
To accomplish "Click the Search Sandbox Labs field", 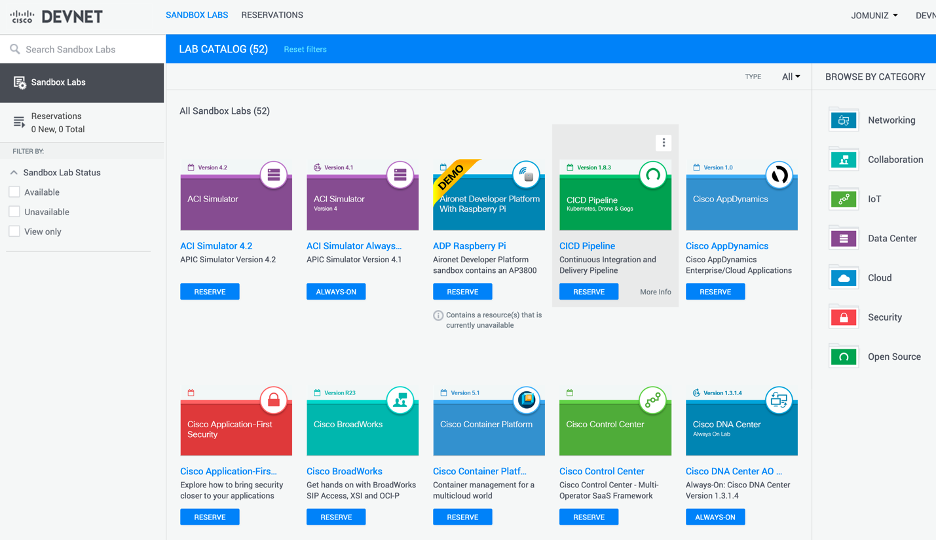I will 90,49.
